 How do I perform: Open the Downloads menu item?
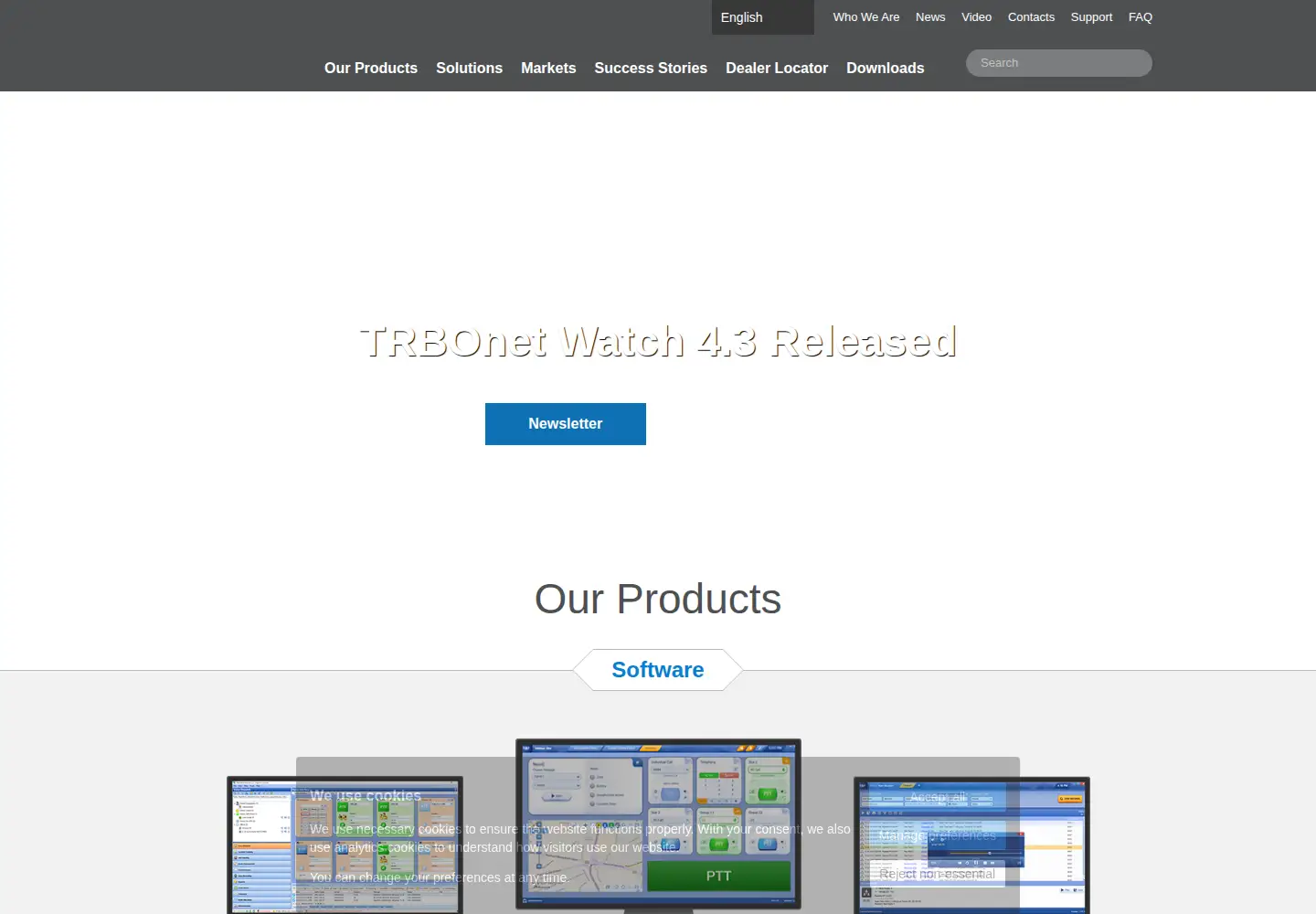pos(885,68)
